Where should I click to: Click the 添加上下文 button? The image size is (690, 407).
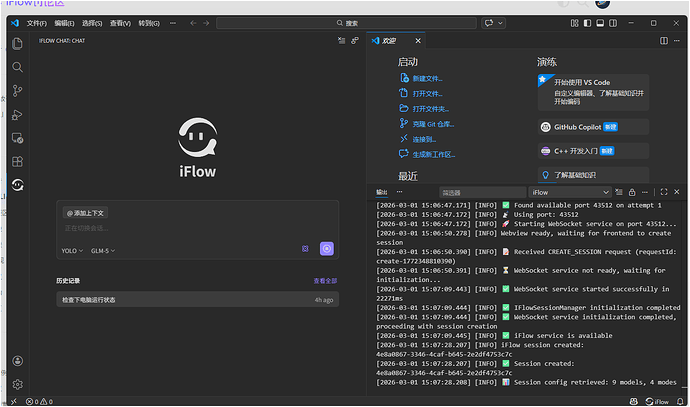86,212
